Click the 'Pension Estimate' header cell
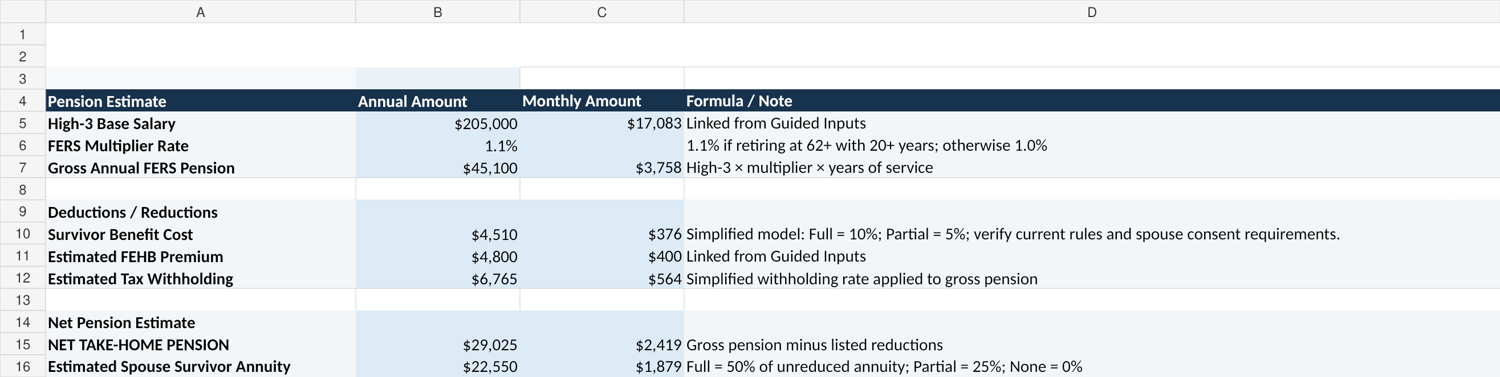This screenshot has height=377, width=1500. pyautogui.click(x=201, y=101)
